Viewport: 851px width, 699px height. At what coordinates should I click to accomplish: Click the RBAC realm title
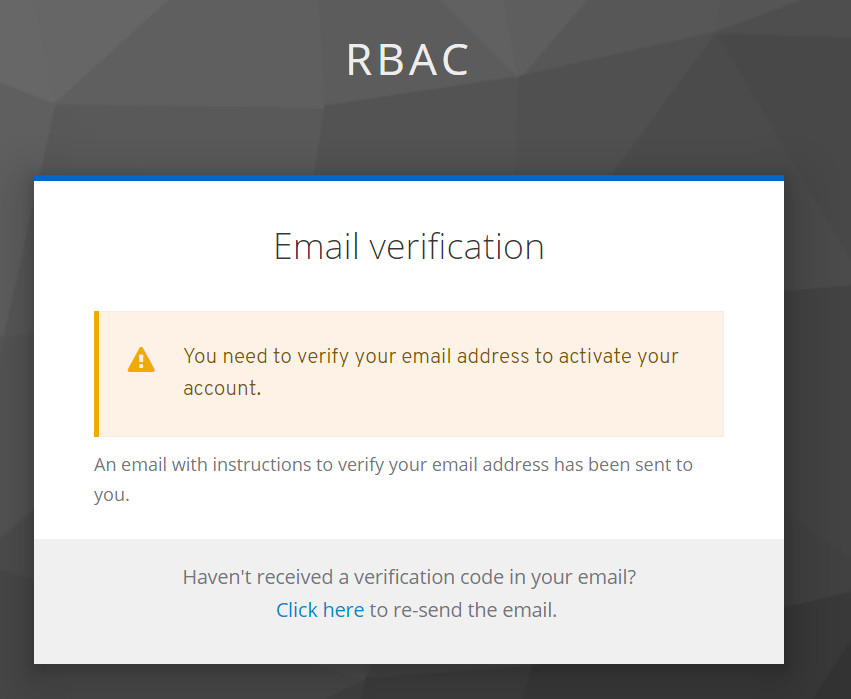[408, 60]
